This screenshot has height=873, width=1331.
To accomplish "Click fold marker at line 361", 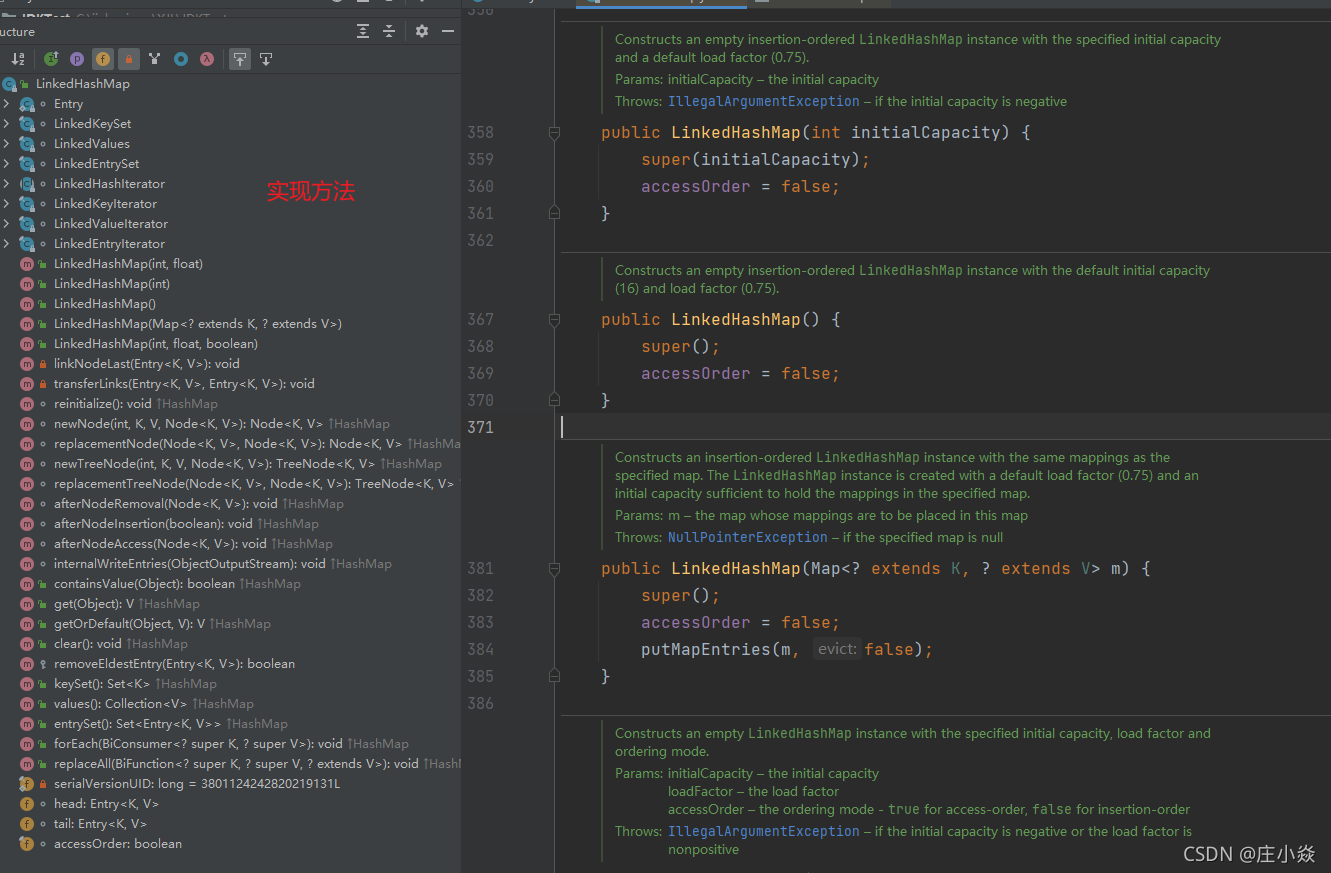I will [553, 213].
